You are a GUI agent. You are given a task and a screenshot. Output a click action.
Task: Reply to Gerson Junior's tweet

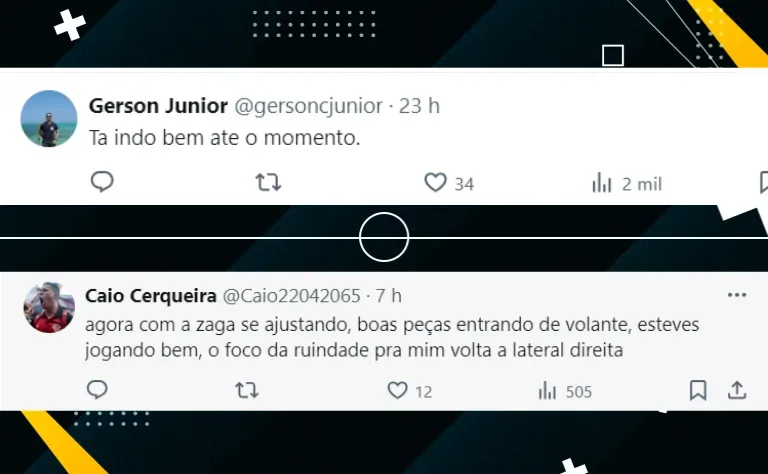pyautogui.click(x=102, y=182)
